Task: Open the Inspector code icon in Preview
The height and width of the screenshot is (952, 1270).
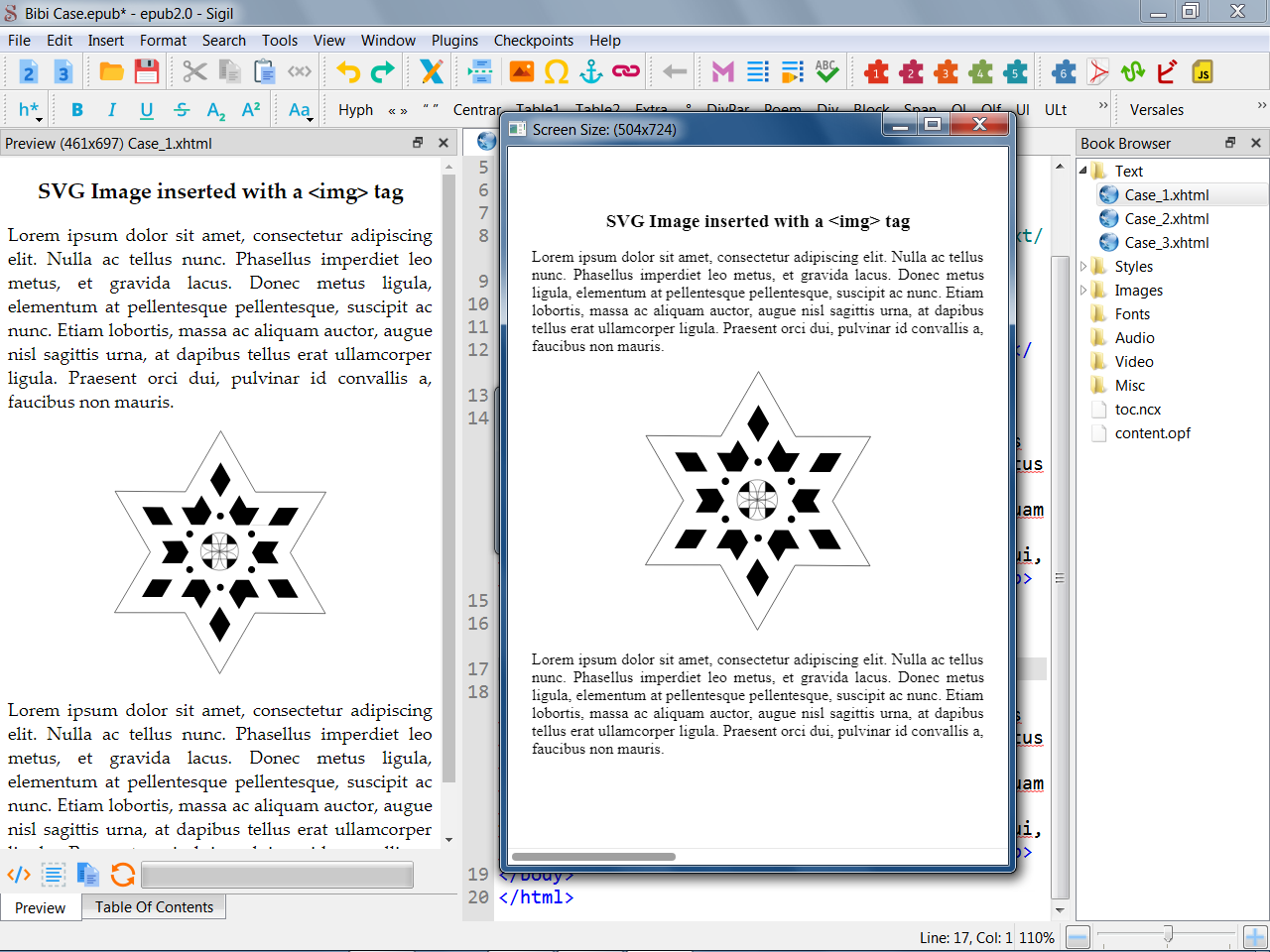Action: point(19,874)
